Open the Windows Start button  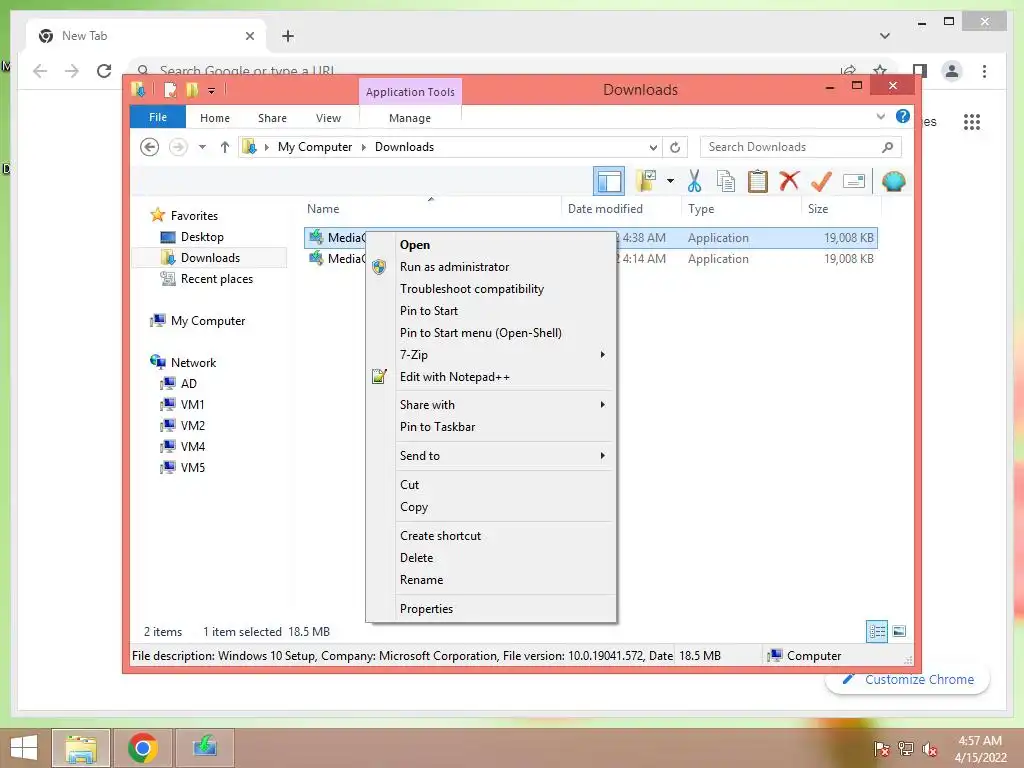pyautogui.click(x=24, y=748)
